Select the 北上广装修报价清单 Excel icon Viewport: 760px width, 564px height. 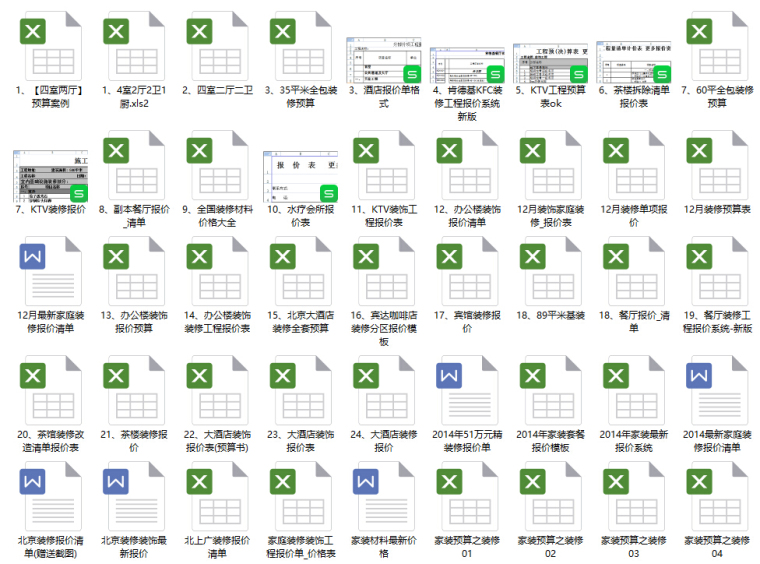[x=217, y=497]
